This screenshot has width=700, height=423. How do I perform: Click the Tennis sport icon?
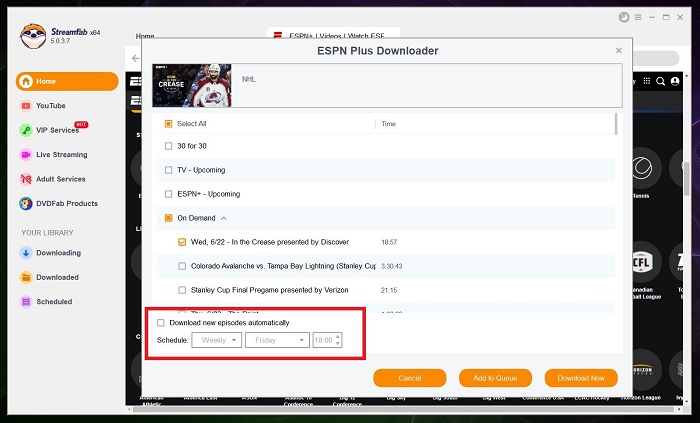[642, 168]
